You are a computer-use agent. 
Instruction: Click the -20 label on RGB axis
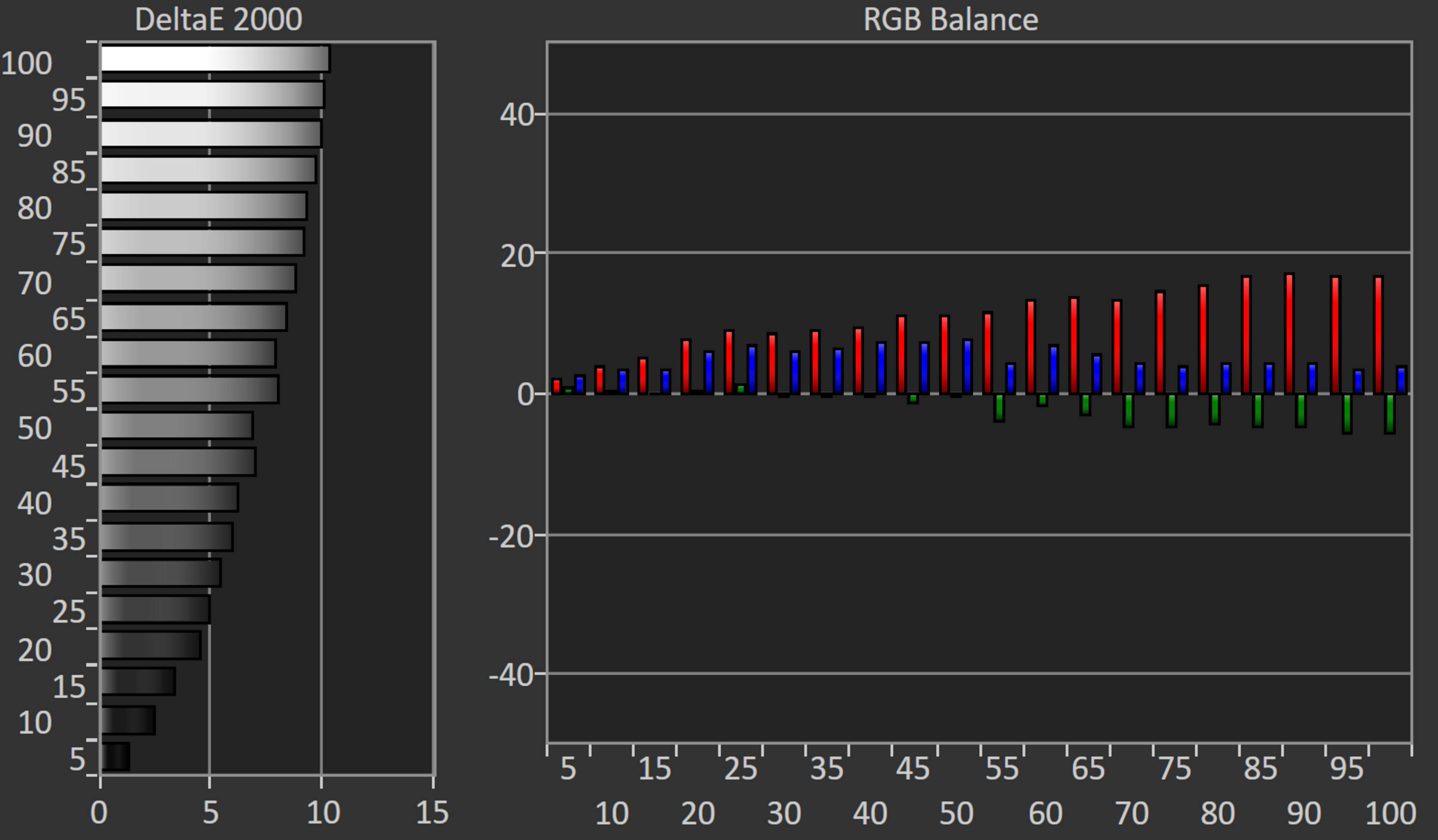[511, 536]
